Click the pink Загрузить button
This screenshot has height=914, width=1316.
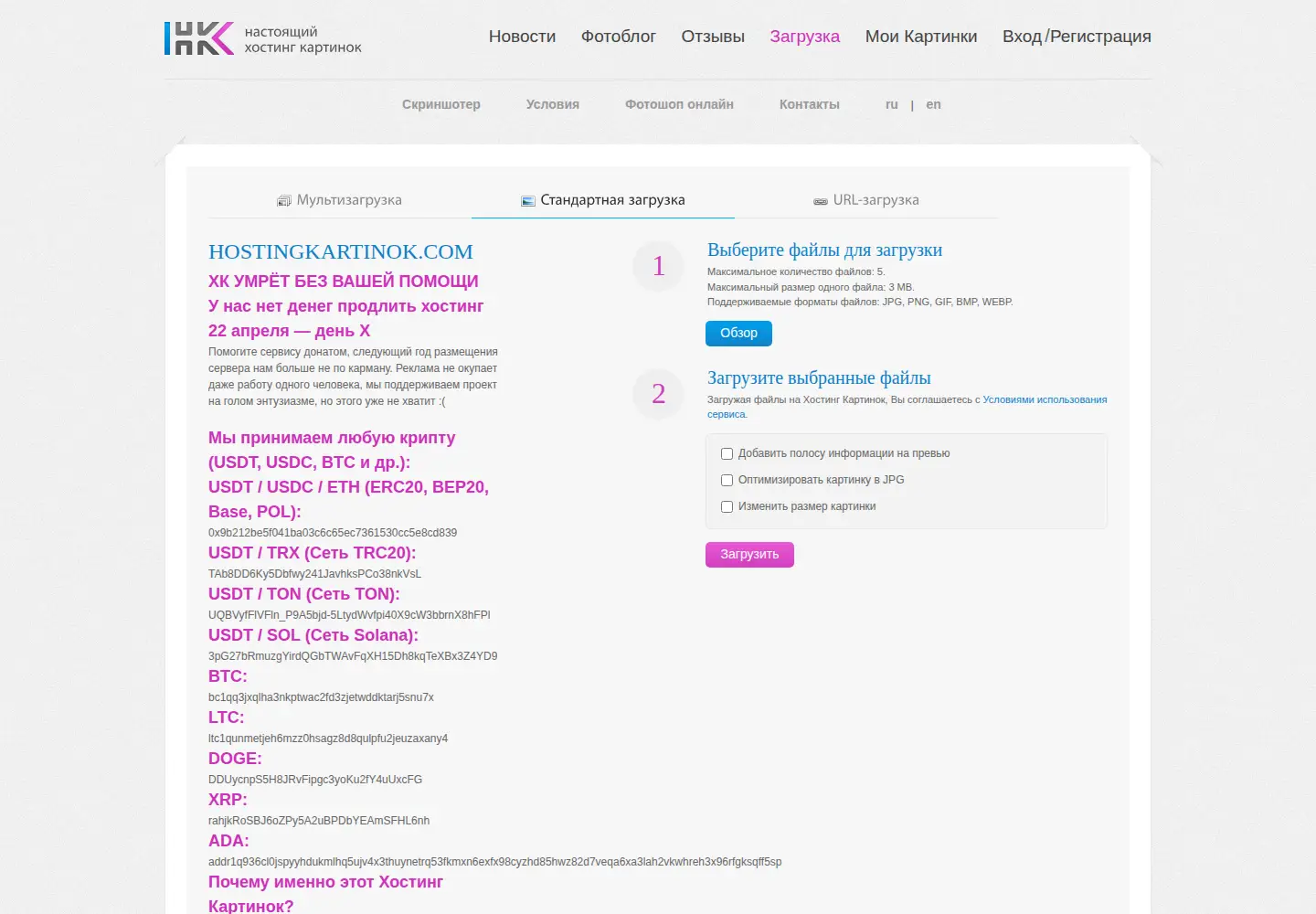[749, 555]
